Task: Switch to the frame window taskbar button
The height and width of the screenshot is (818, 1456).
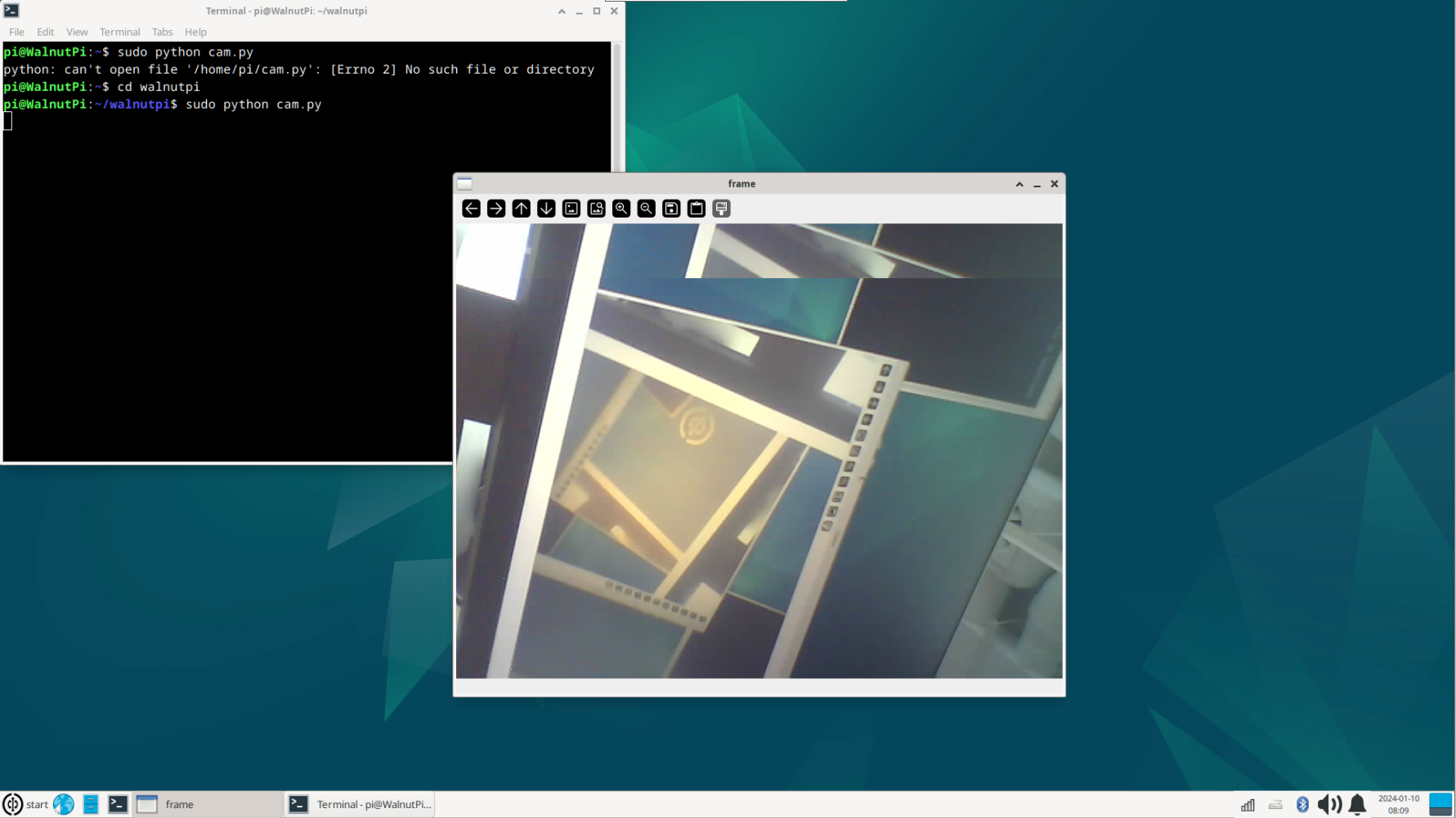Action: point(208,804)
